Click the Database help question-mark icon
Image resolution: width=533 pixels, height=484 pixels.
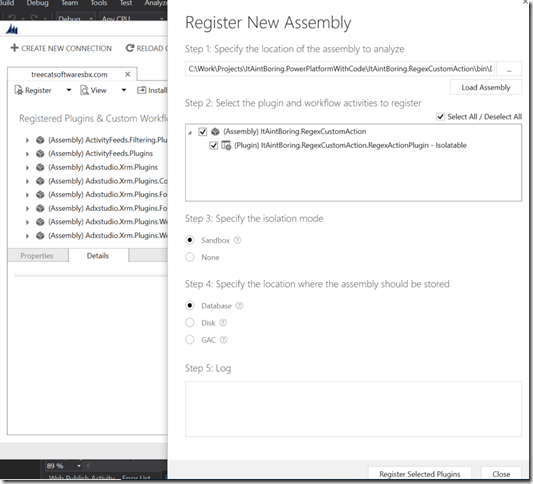pos(239,306)
